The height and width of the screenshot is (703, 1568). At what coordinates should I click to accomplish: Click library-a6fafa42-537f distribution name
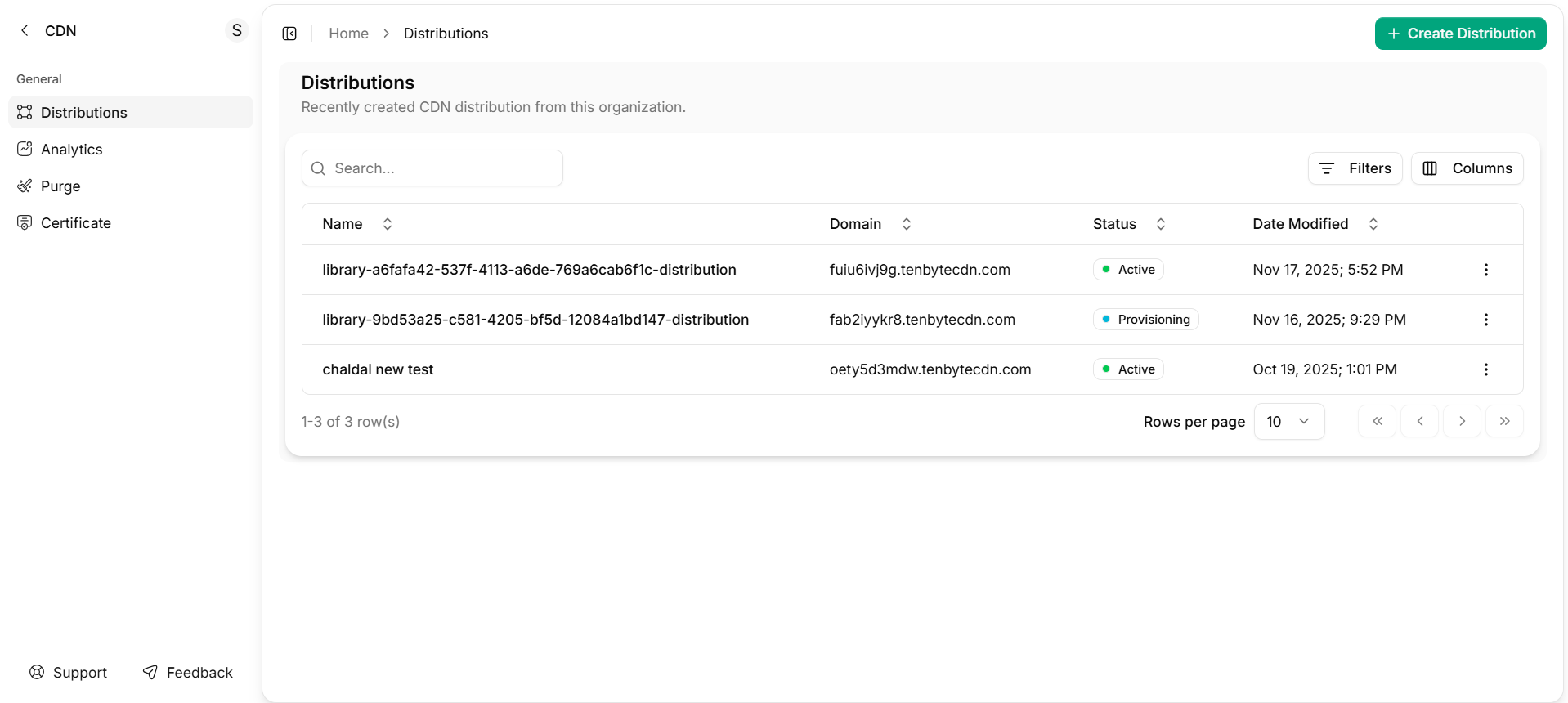point(529,270)
